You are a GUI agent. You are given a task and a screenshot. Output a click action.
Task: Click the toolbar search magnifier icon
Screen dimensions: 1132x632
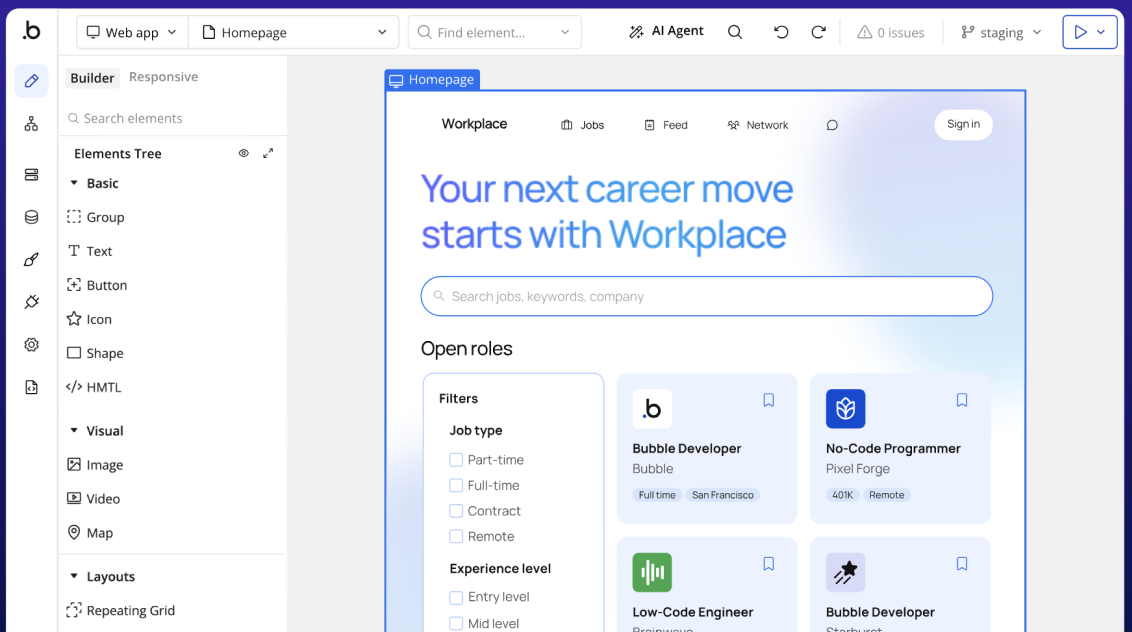[735, 32]
